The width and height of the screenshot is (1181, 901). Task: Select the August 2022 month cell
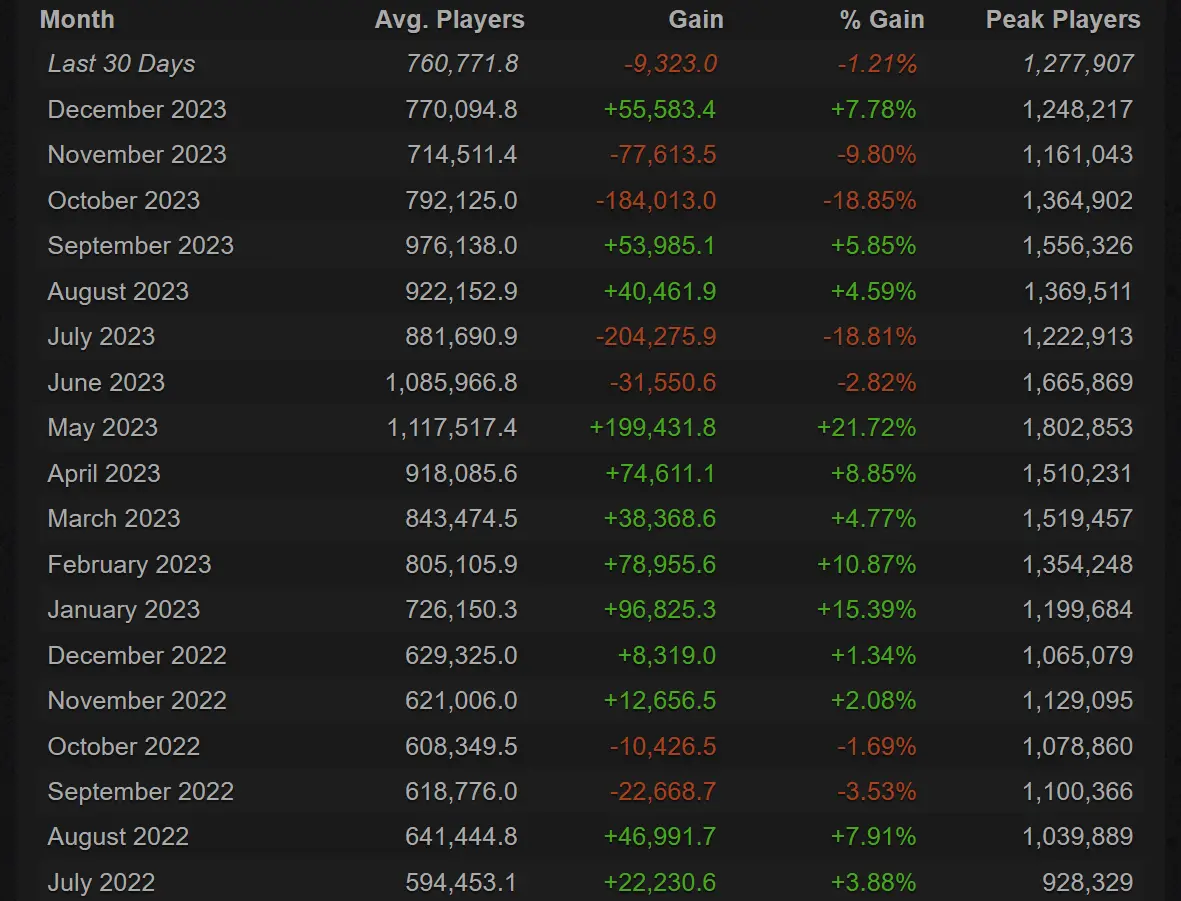[x=118, y=837]
